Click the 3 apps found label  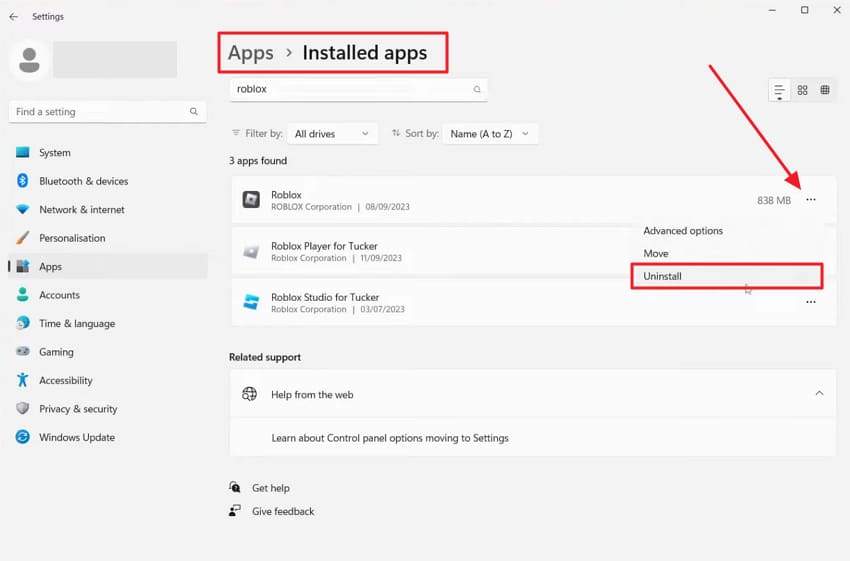[x=258, y=161]
